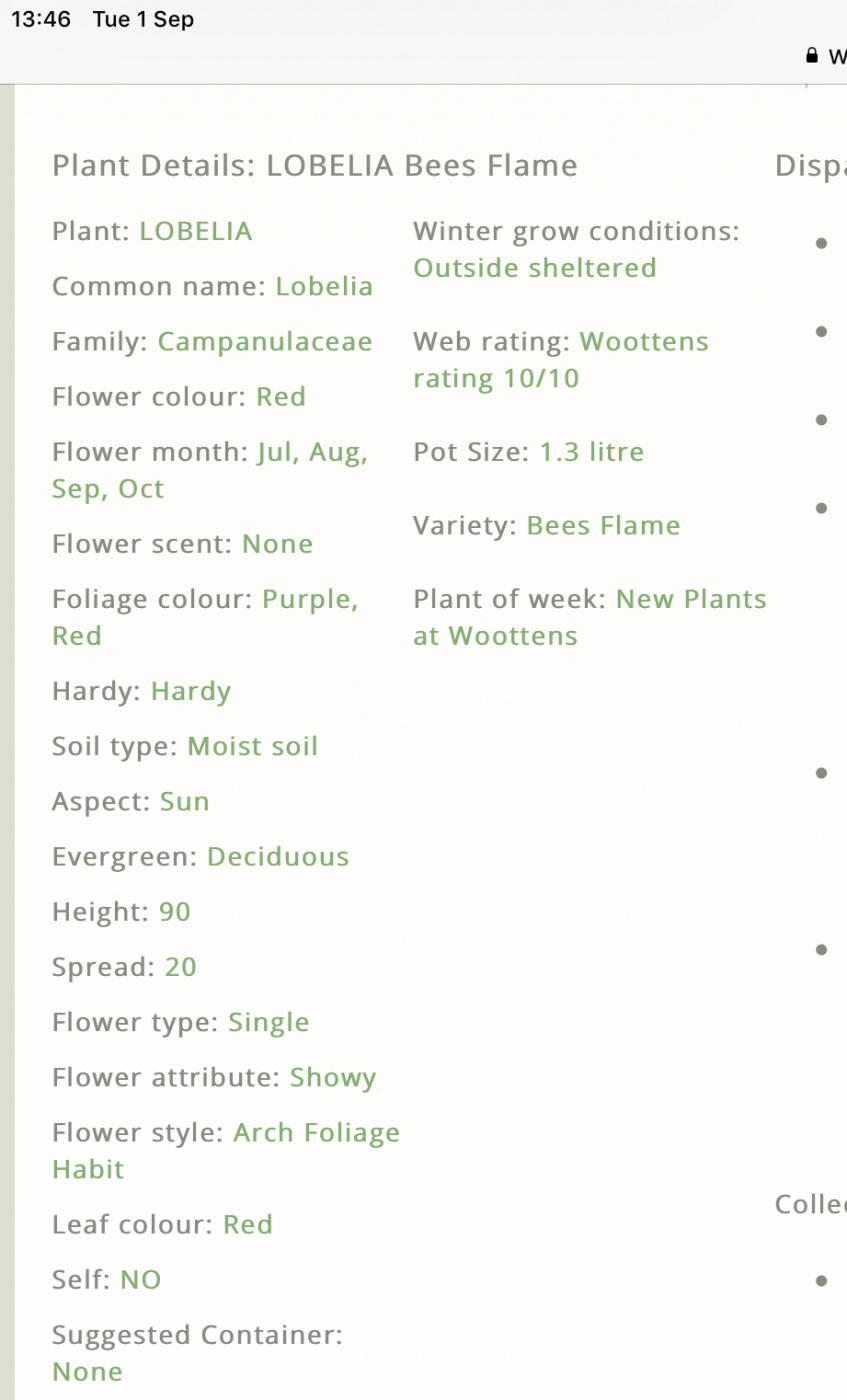
Task: Open the Hardy attribute link
Action: [191, 692]
